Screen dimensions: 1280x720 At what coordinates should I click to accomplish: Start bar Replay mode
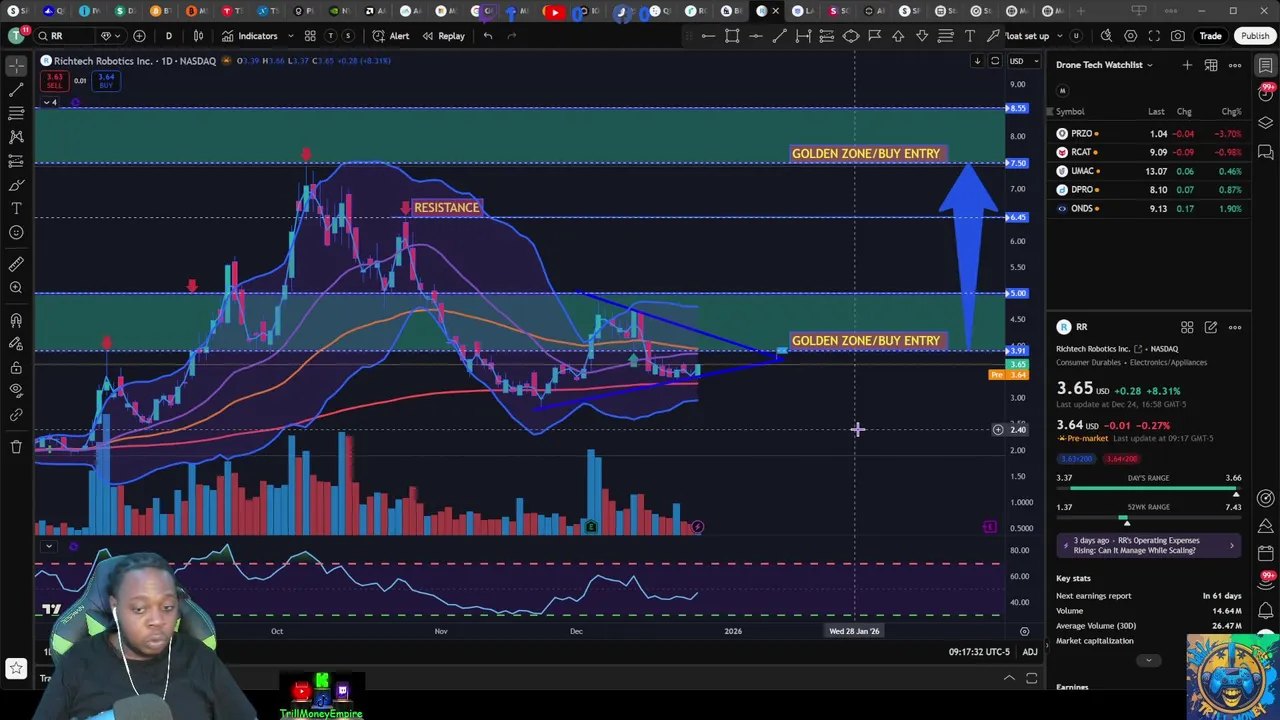coord(443,36)
